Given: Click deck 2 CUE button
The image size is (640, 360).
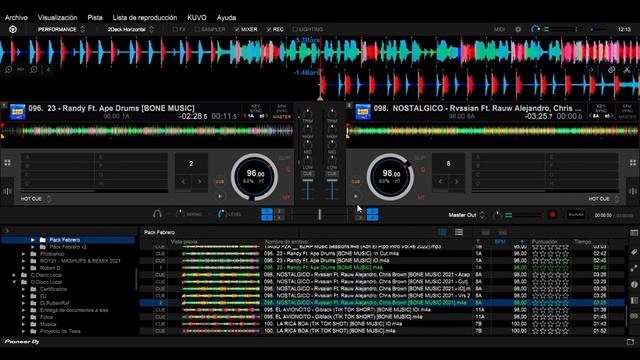Looking at the screenshot, I should 356,182.
